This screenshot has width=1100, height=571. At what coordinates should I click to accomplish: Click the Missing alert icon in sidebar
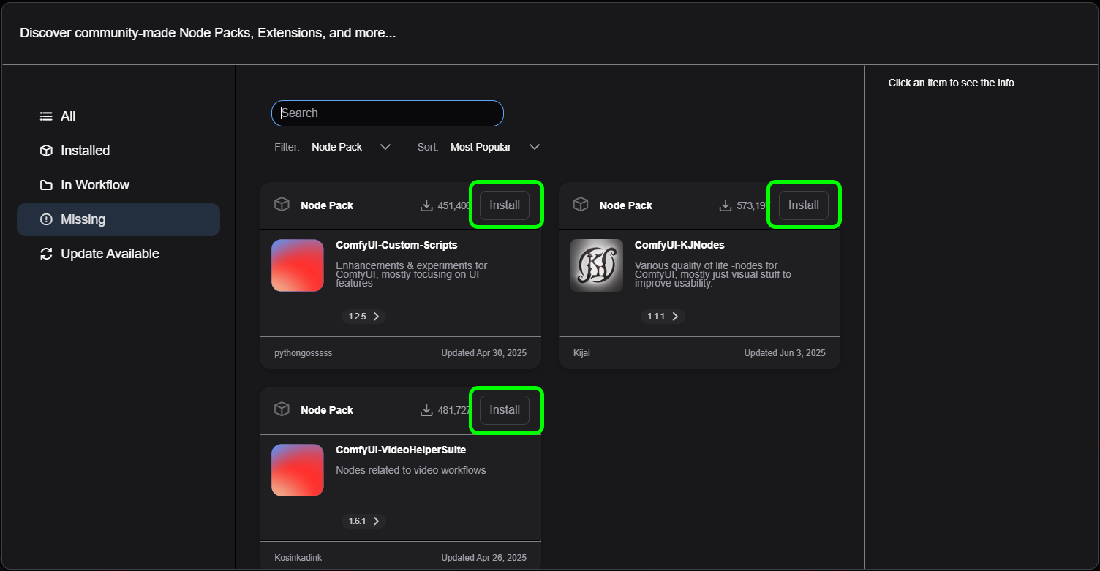click(x=46, y=220)
